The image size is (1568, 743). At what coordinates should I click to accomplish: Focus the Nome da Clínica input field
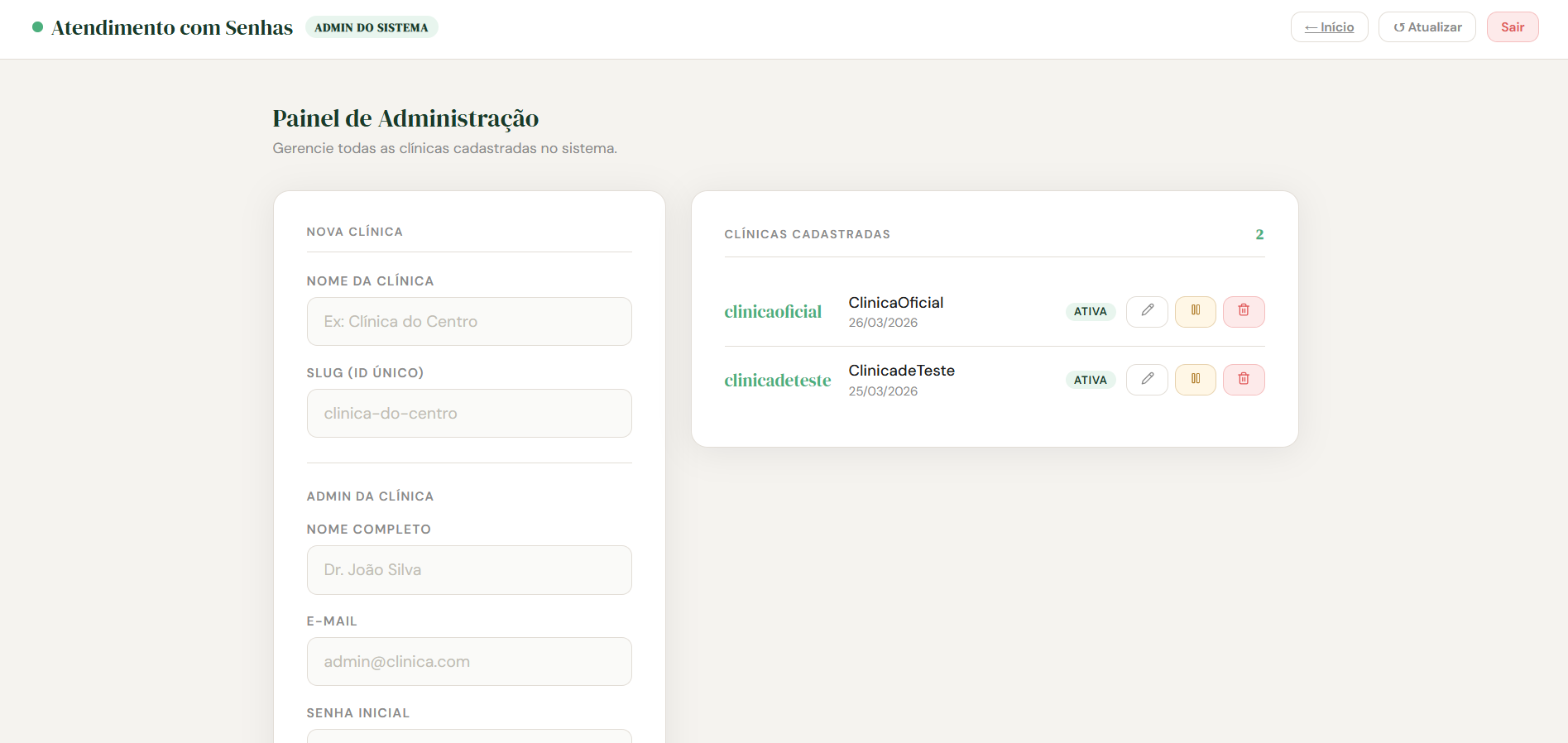pyautogui.click(x=469, y=322)
